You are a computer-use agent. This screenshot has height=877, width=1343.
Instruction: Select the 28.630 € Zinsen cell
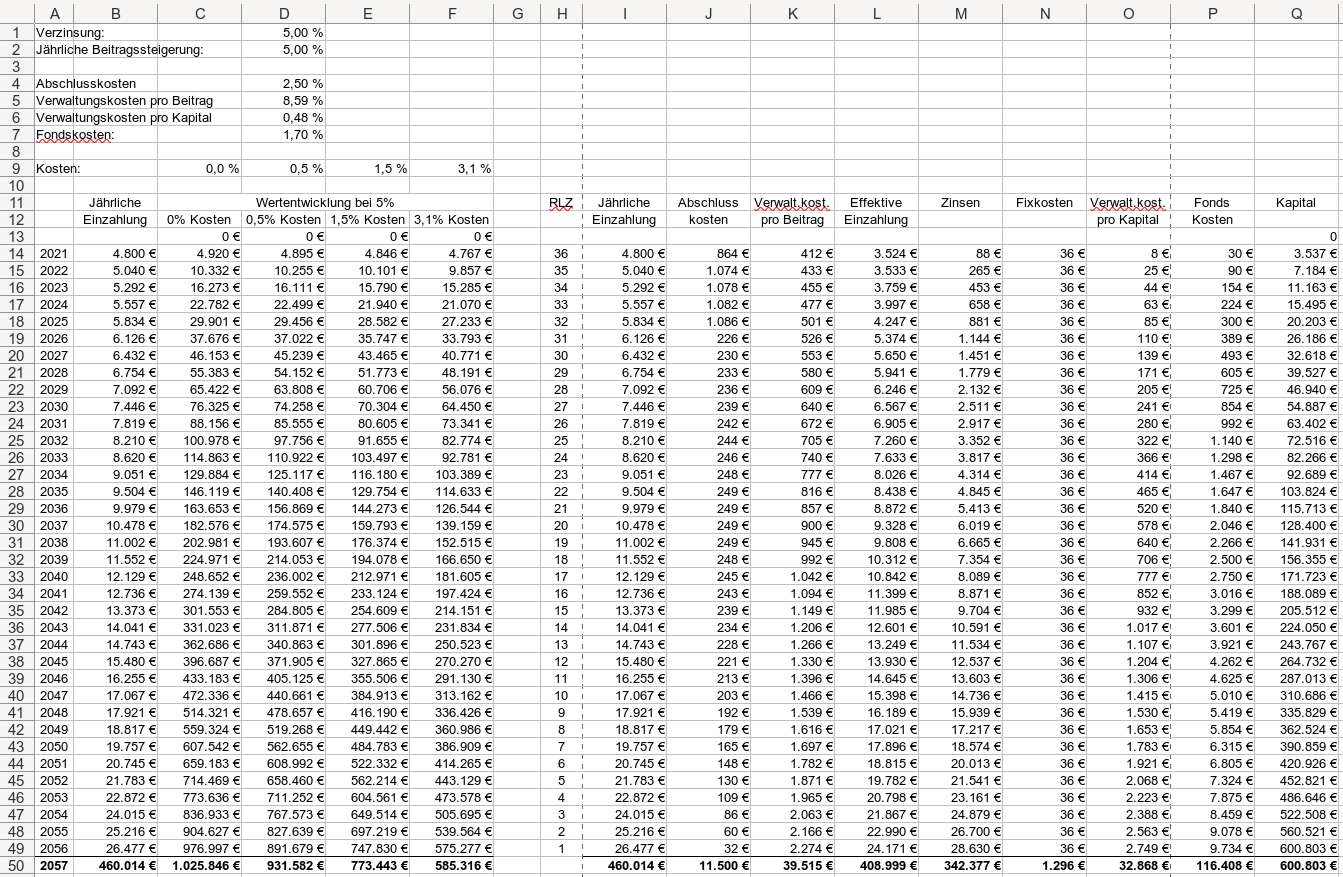(x=960, y=848)
